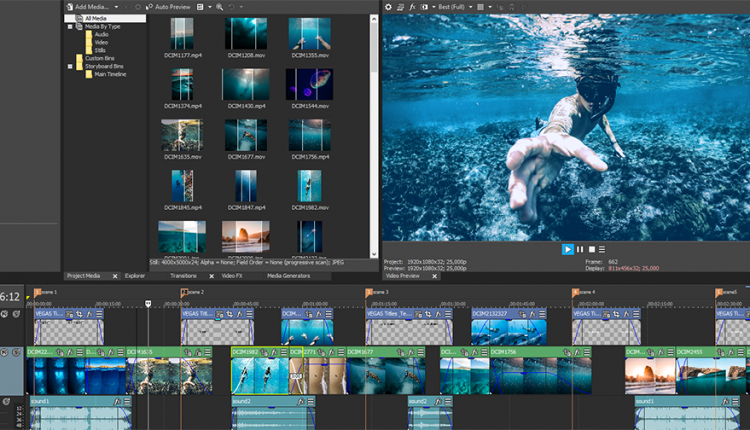Image resolution: width=750 pixels, height=430 pixels.
Task: Close the Project Media tab
Action: [x=115, y=276]
